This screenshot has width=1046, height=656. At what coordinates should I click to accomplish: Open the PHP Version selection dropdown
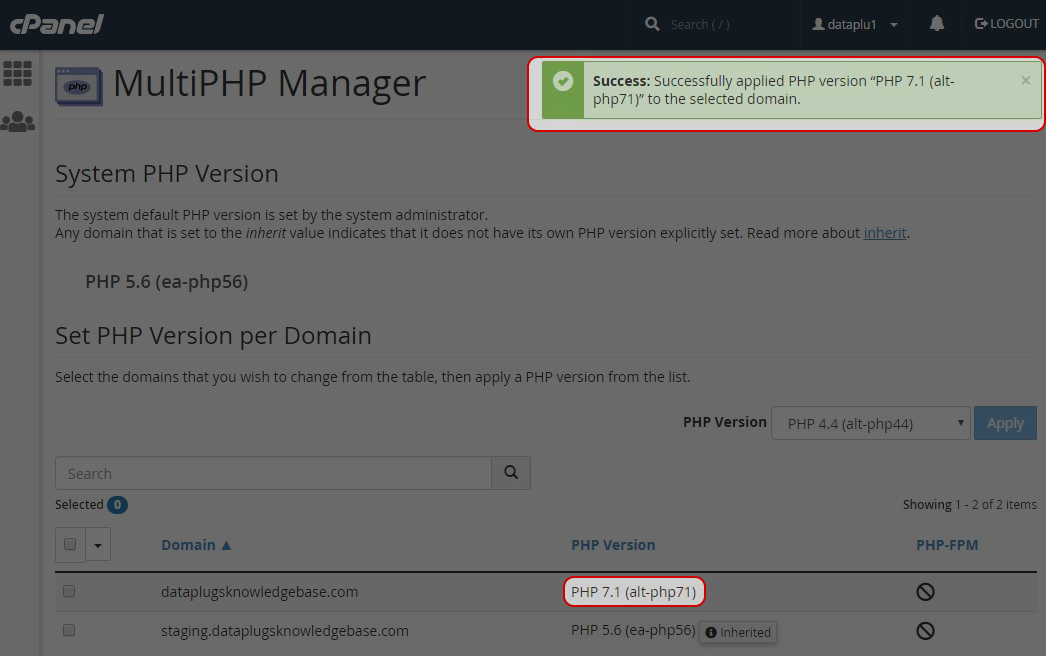tap(870, 422)
